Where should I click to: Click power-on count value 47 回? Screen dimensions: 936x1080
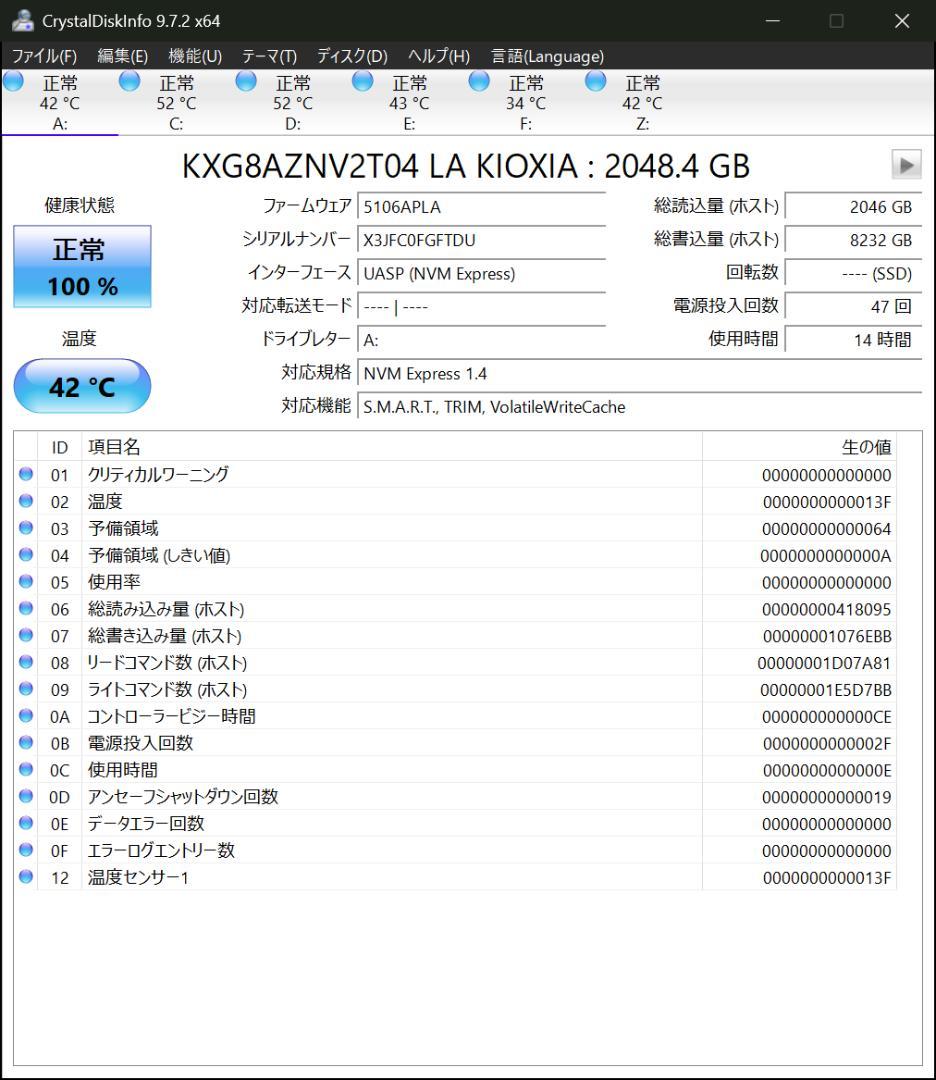coord(853,307)
